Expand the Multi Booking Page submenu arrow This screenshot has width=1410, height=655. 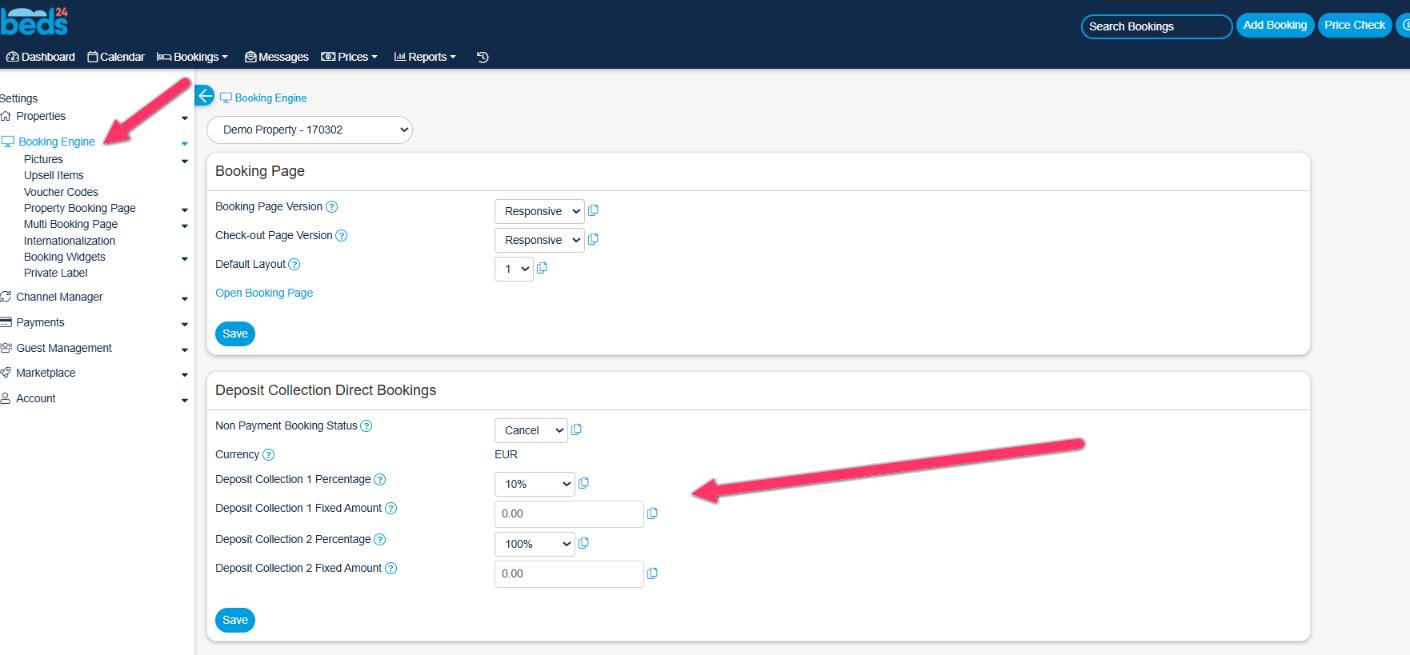click(185, 226)
